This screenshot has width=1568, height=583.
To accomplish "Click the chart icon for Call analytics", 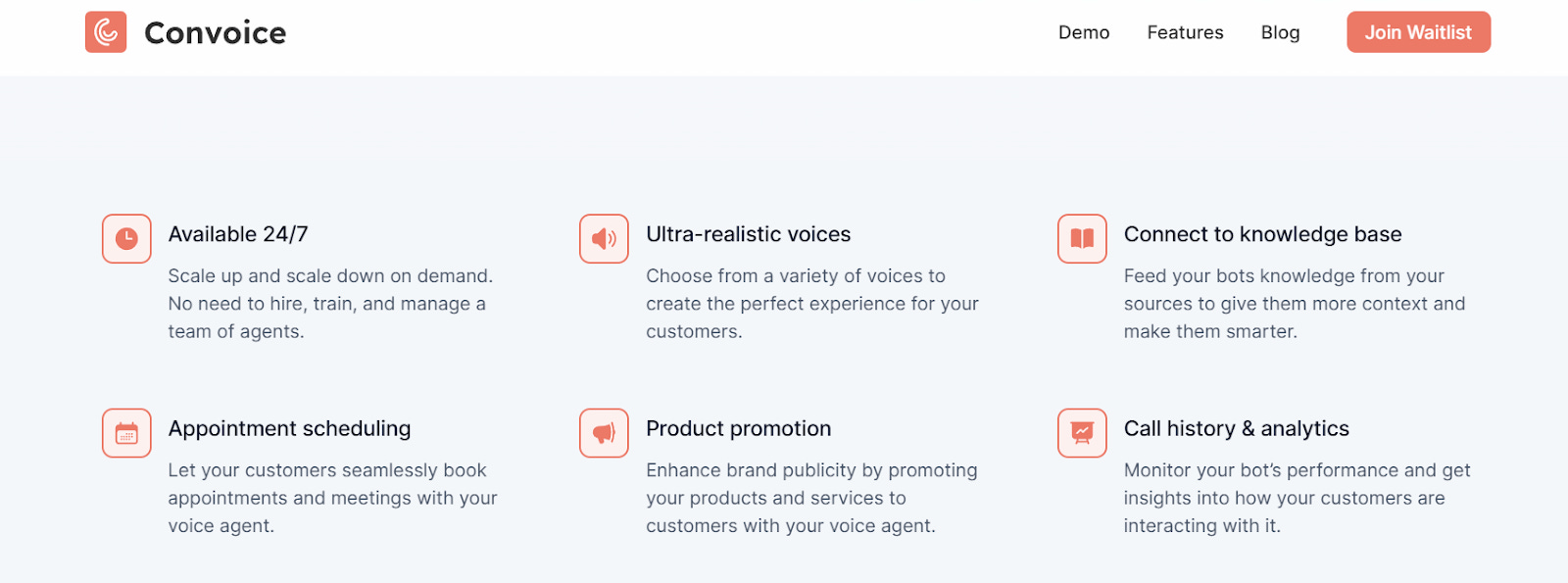I will [1082, 433].
